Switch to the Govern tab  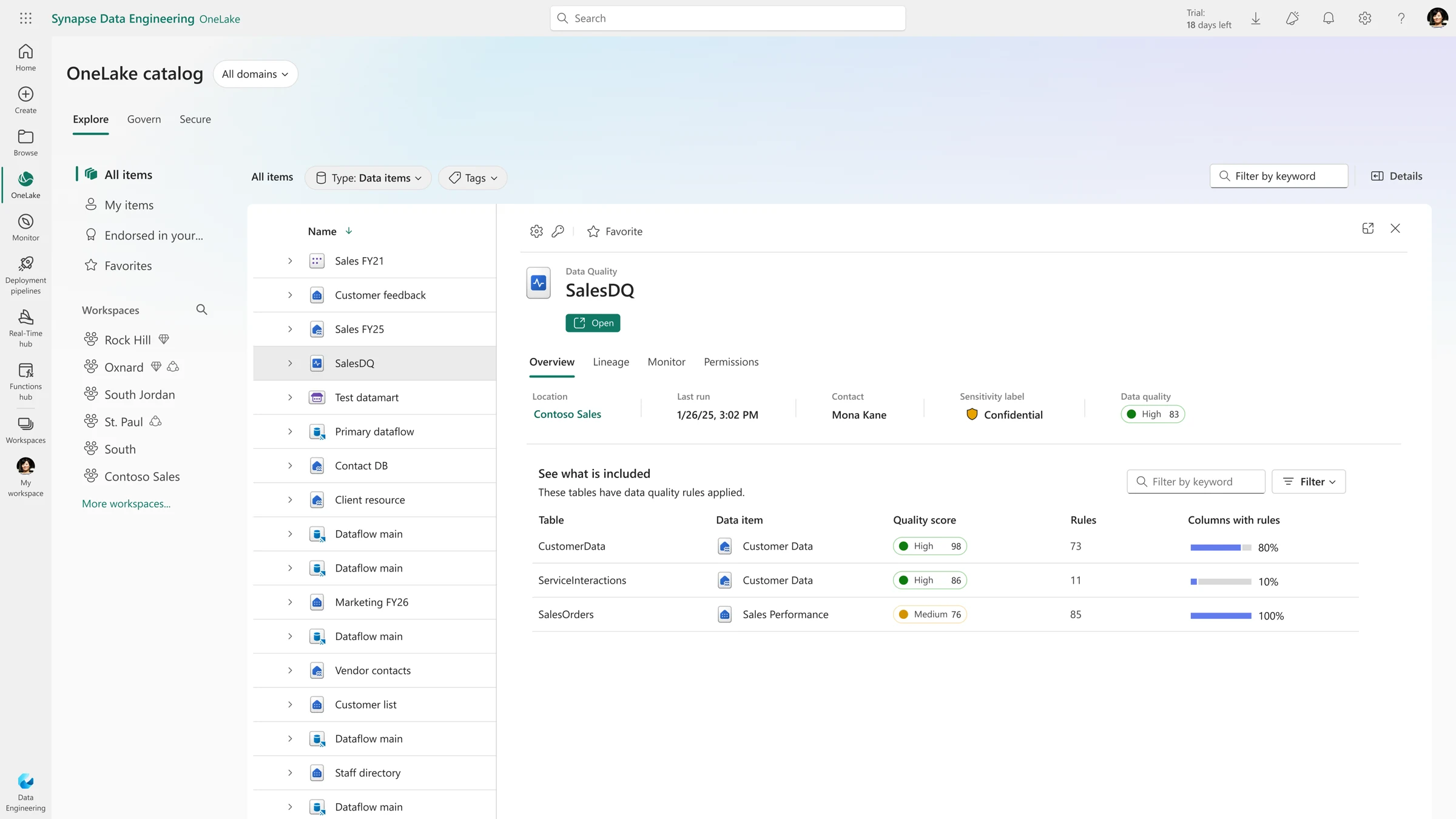coord(144,119)
